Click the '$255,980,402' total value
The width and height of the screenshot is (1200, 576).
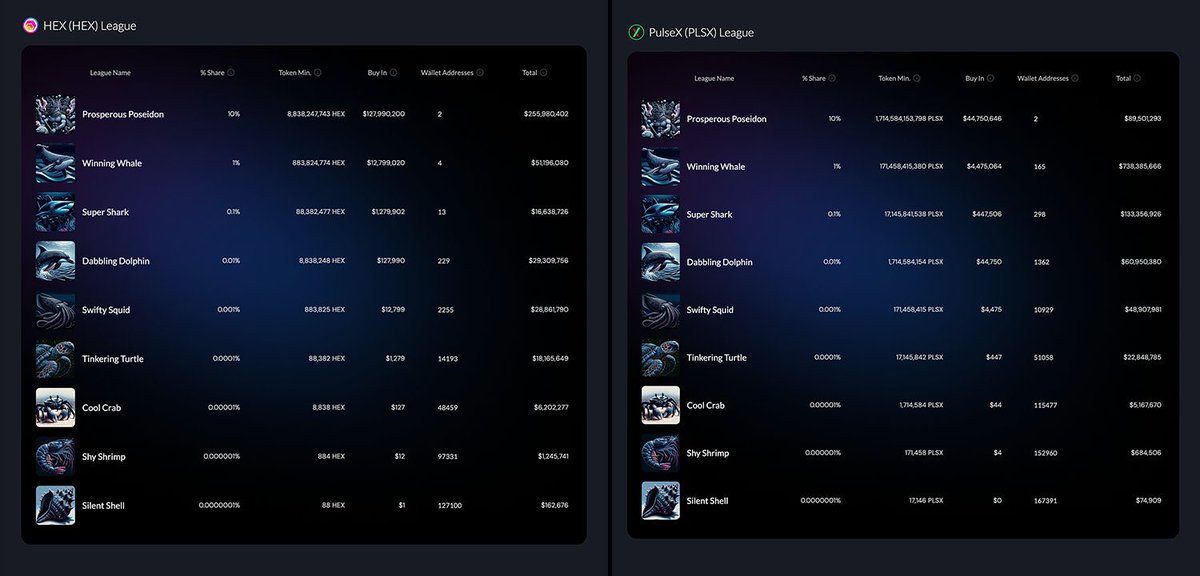[x=546, y=114]
